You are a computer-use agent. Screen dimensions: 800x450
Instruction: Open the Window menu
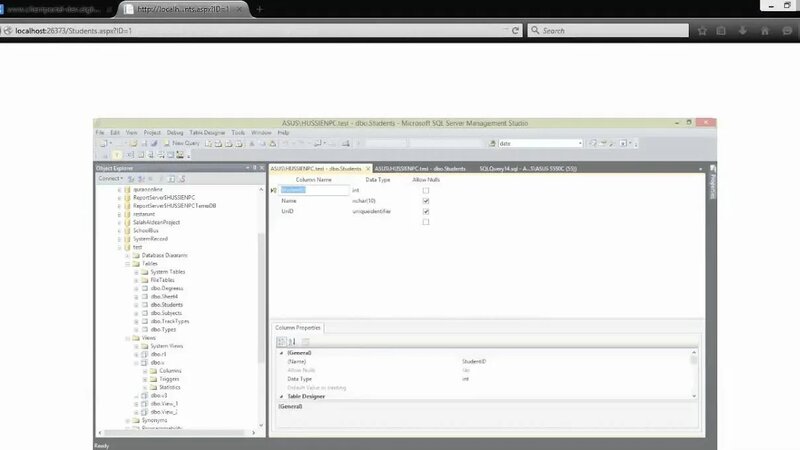pyautogui.click(x=261, y=133)
